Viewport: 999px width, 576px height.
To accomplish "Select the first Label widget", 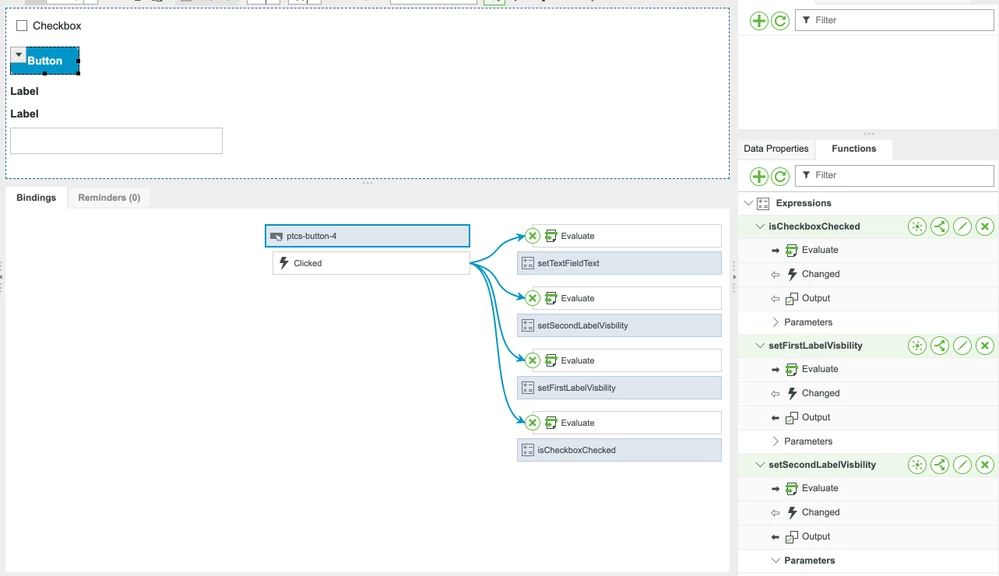I will click(24, 91).
